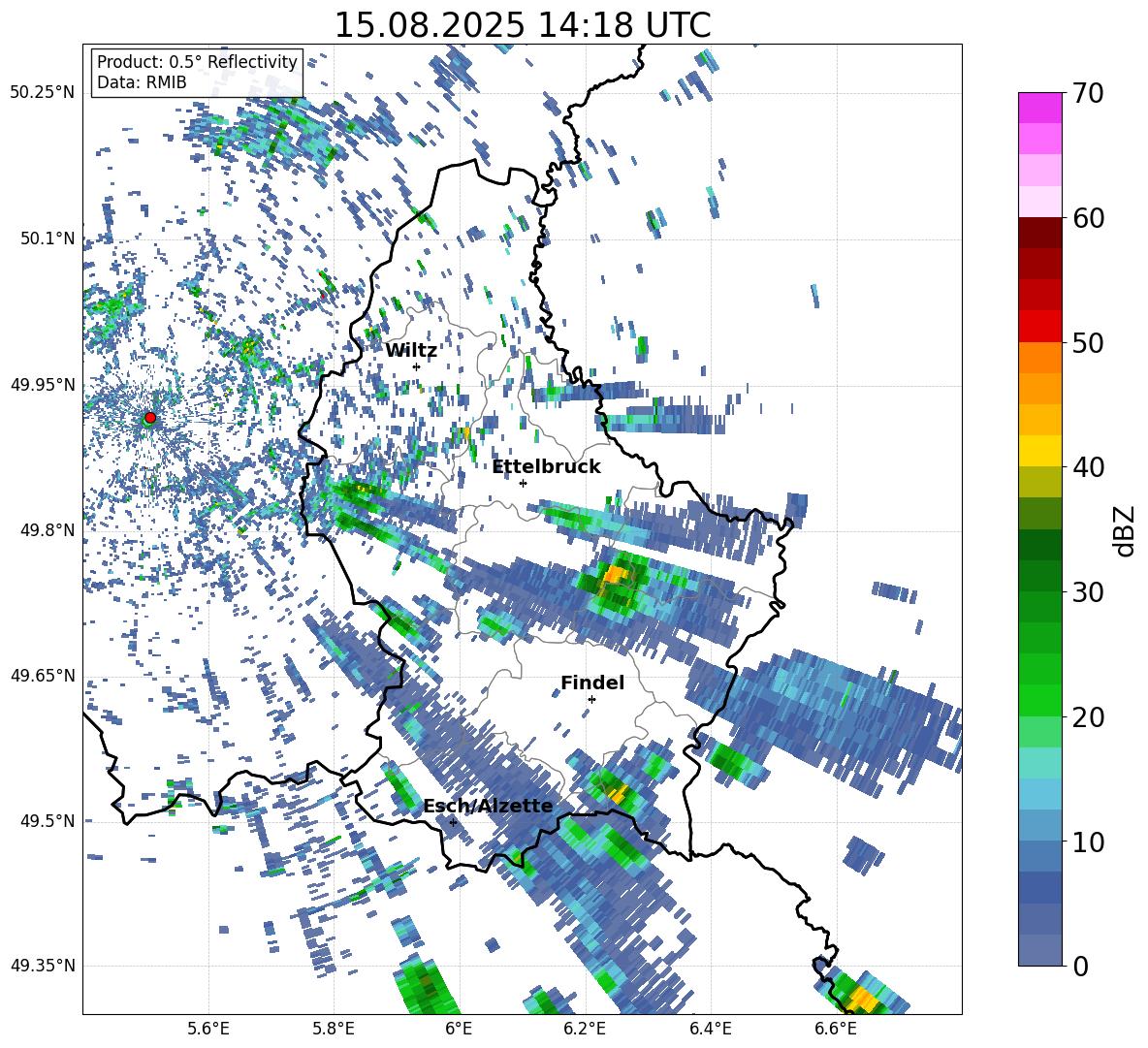Click the Esch/Alzette cross marker
1148x1048 pixels.
click(x=453, y=822)
